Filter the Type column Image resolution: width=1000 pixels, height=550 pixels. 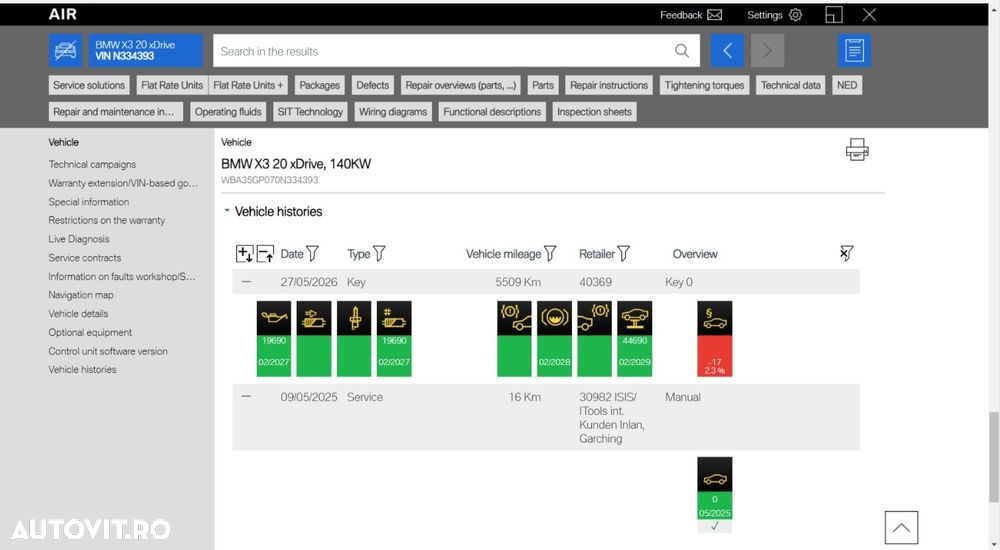[379, 254]
